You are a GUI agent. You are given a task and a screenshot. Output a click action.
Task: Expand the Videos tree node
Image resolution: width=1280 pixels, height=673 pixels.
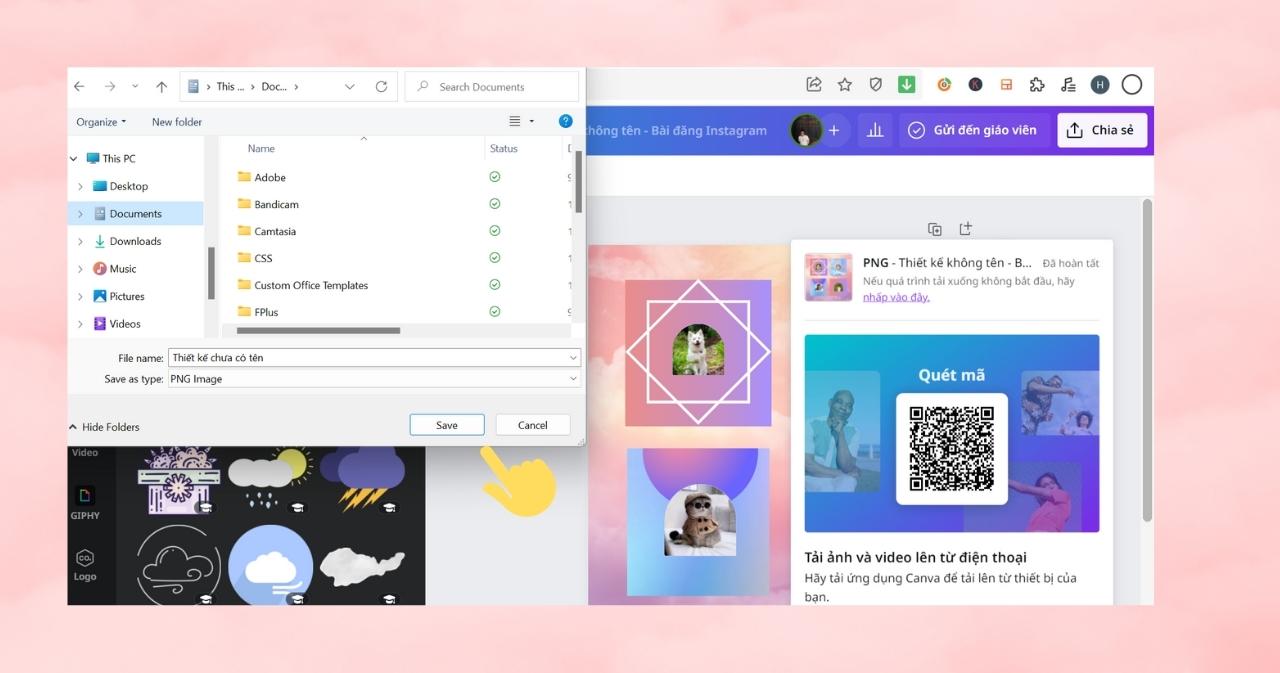tap(81, 324)
